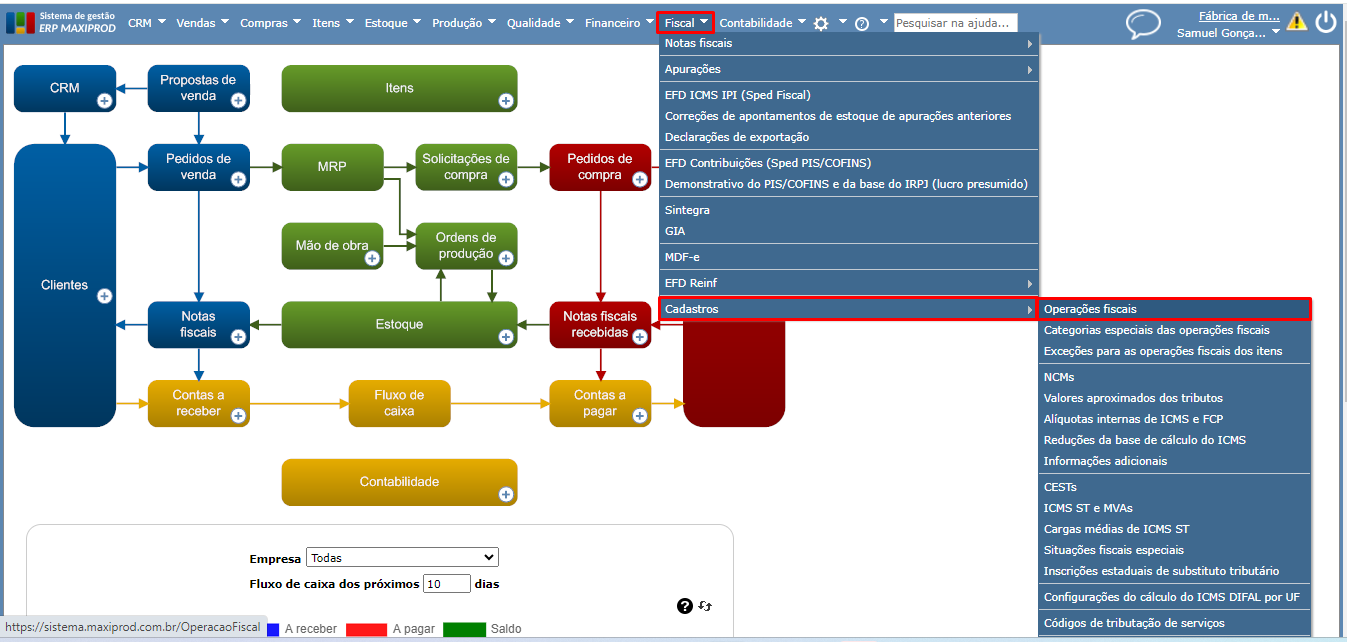Click plus icon on blue Notas fiscais box

(x=238, y=337)
